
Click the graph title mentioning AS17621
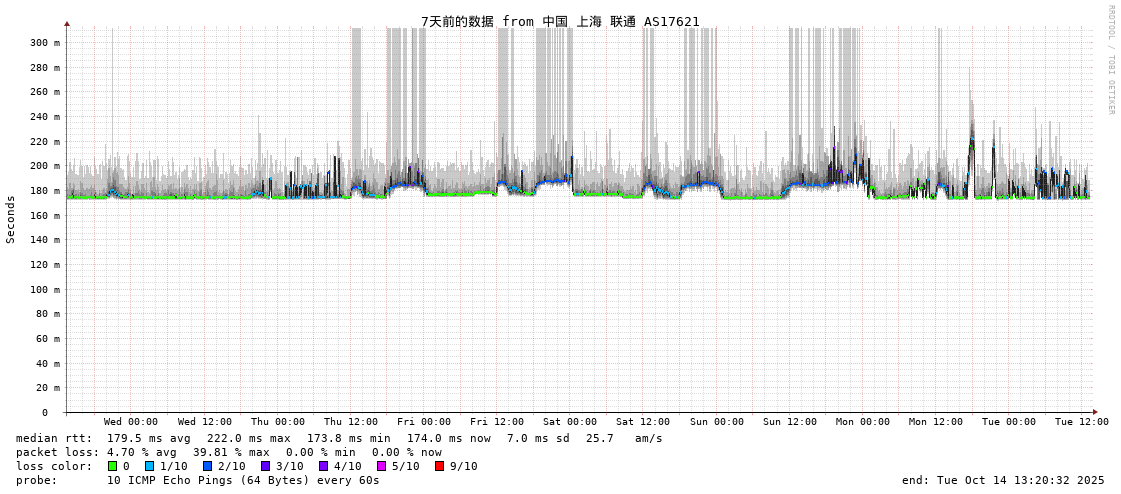(x=560, y=21)
